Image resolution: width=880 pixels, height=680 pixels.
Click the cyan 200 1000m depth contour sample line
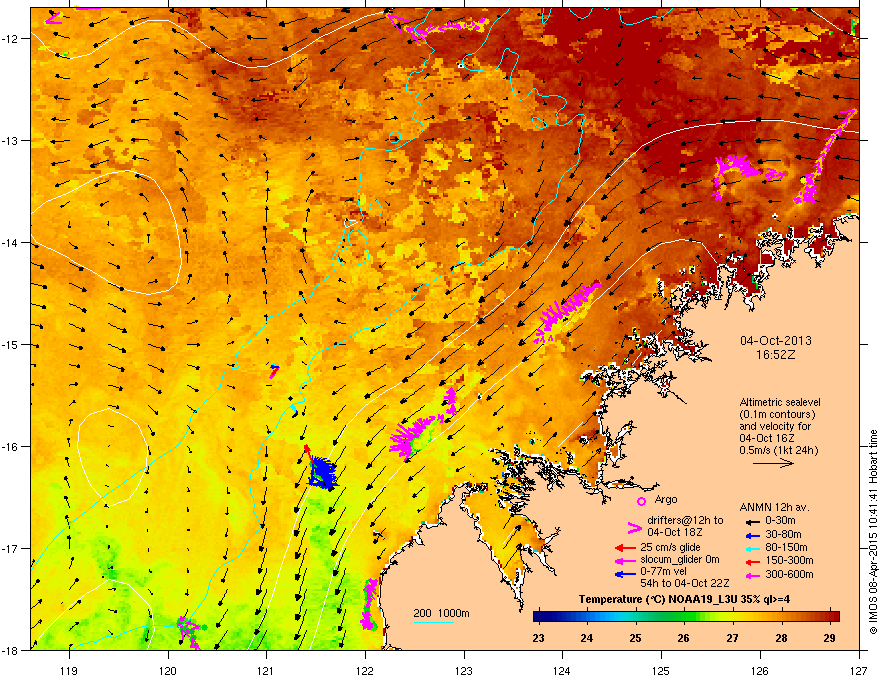click(x=434, y=622)
